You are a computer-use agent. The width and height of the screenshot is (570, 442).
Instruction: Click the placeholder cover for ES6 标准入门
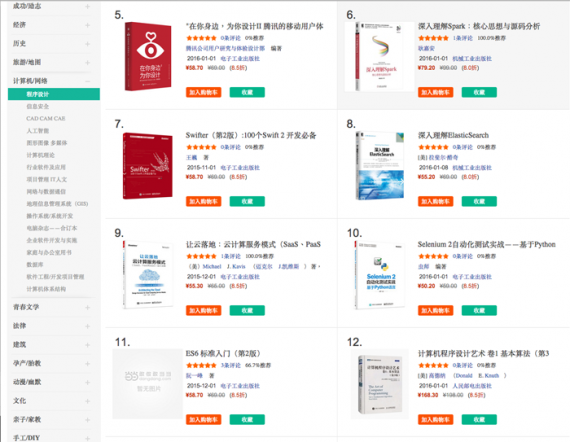coord(148,384)
